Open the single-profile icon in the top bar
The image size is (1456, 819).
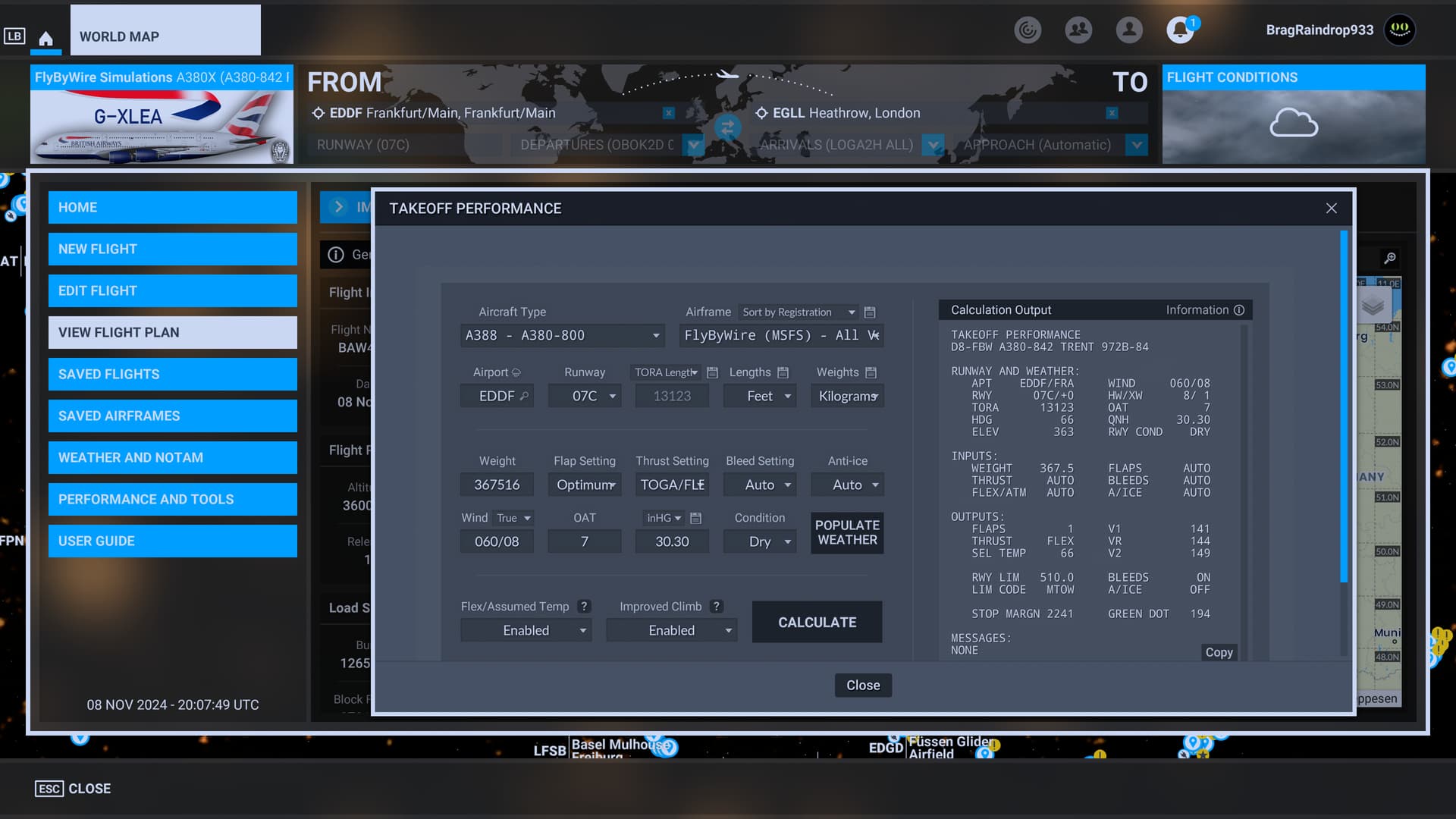tap(1129, 30)
